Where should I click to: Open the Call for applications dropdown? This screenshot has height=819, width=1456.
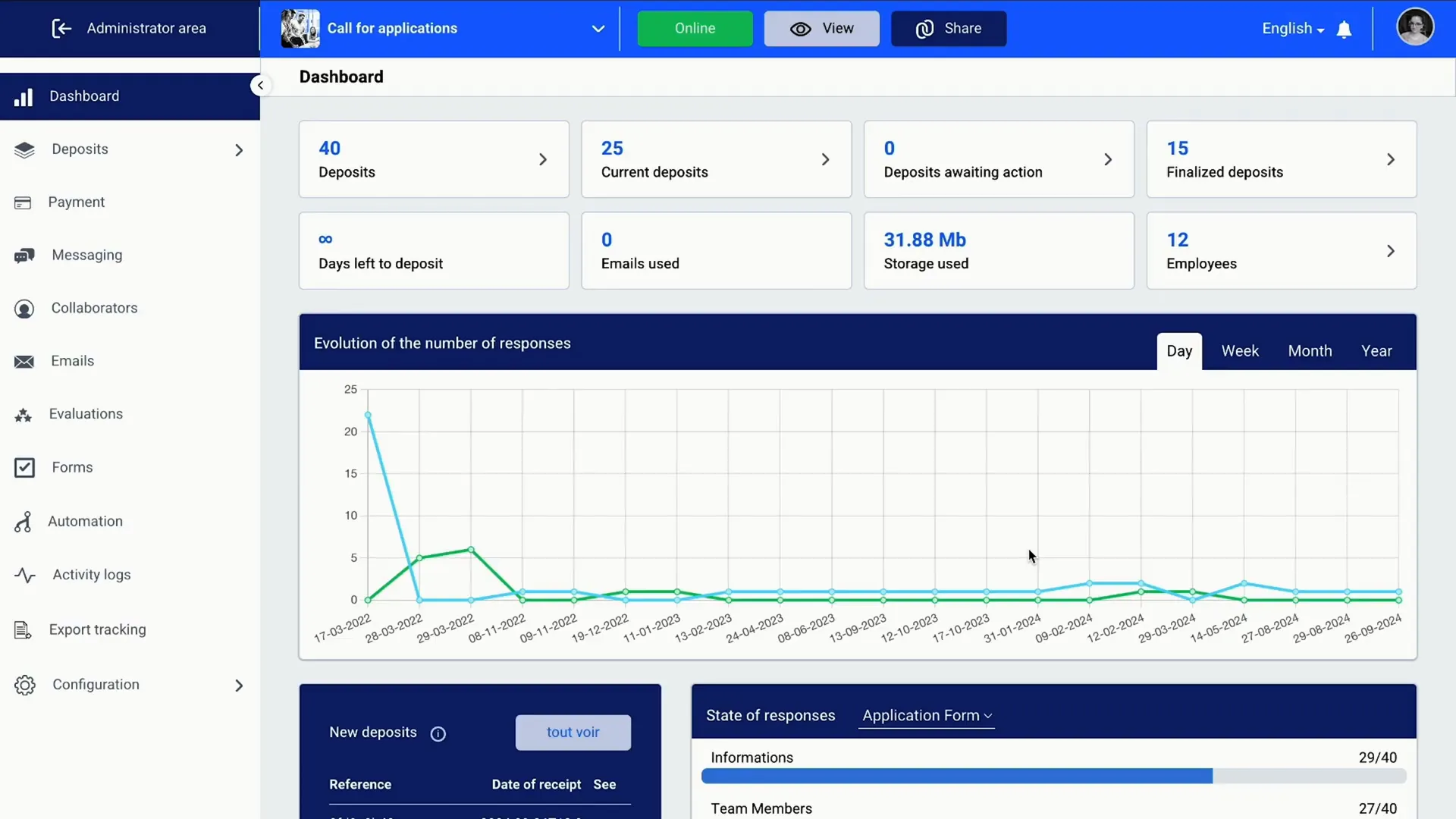click(598, 28)
